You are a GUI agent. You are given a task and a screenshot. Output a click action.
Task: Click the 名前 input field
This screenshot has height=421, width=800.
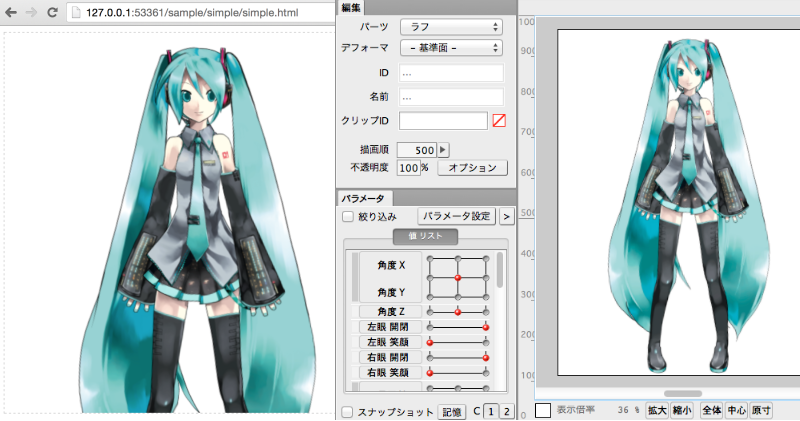pos(451,97)
